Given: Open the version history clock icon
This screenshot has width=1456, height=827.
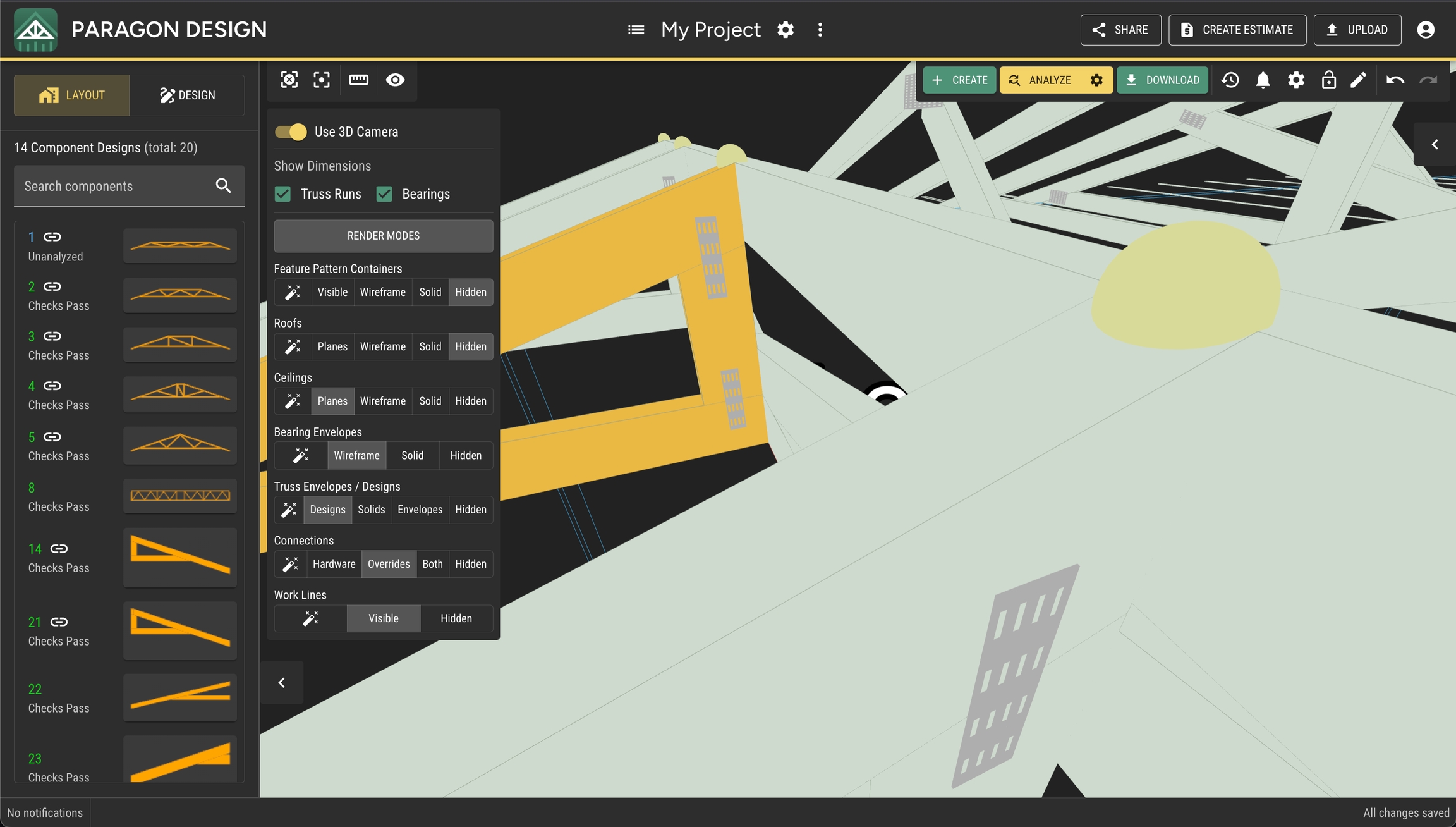Looking at the screenshot, I should tap(1230, 80).
